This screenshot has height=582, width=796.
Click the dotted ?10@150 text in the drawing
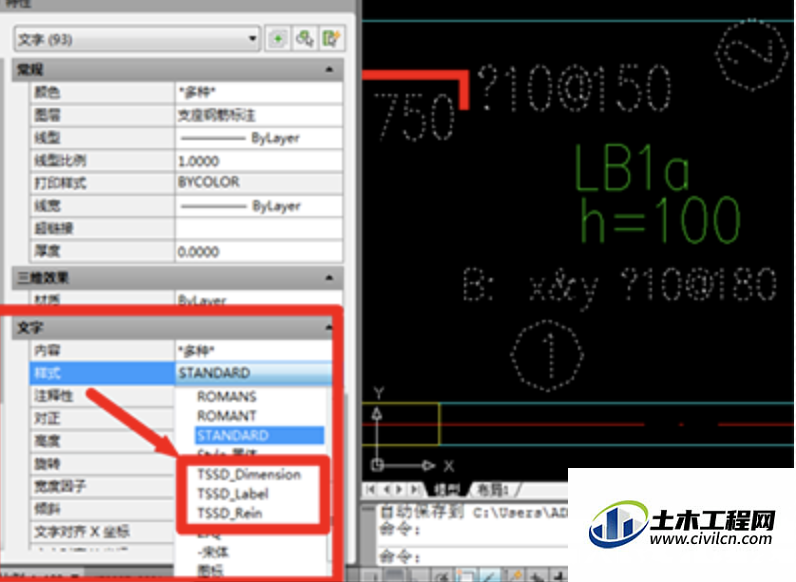[574, 88]
